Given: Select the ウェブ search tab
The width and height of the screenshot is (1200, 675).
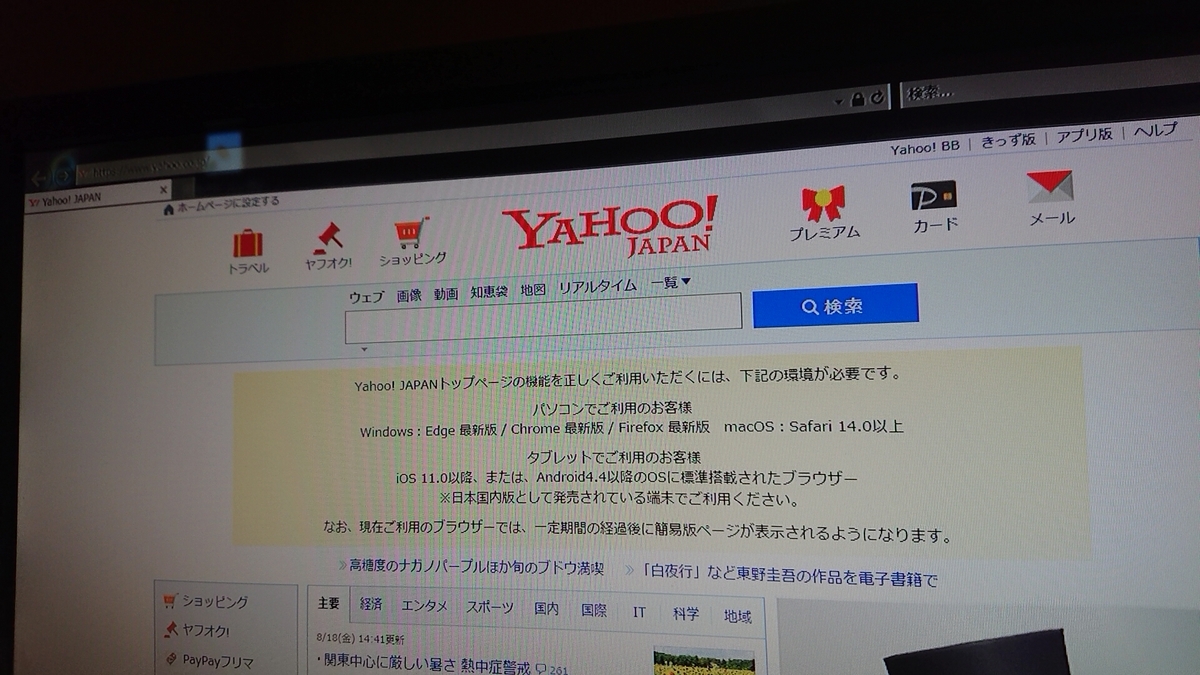Looking at the screenshot, I should pyautogui.click(x=366, y=297).
